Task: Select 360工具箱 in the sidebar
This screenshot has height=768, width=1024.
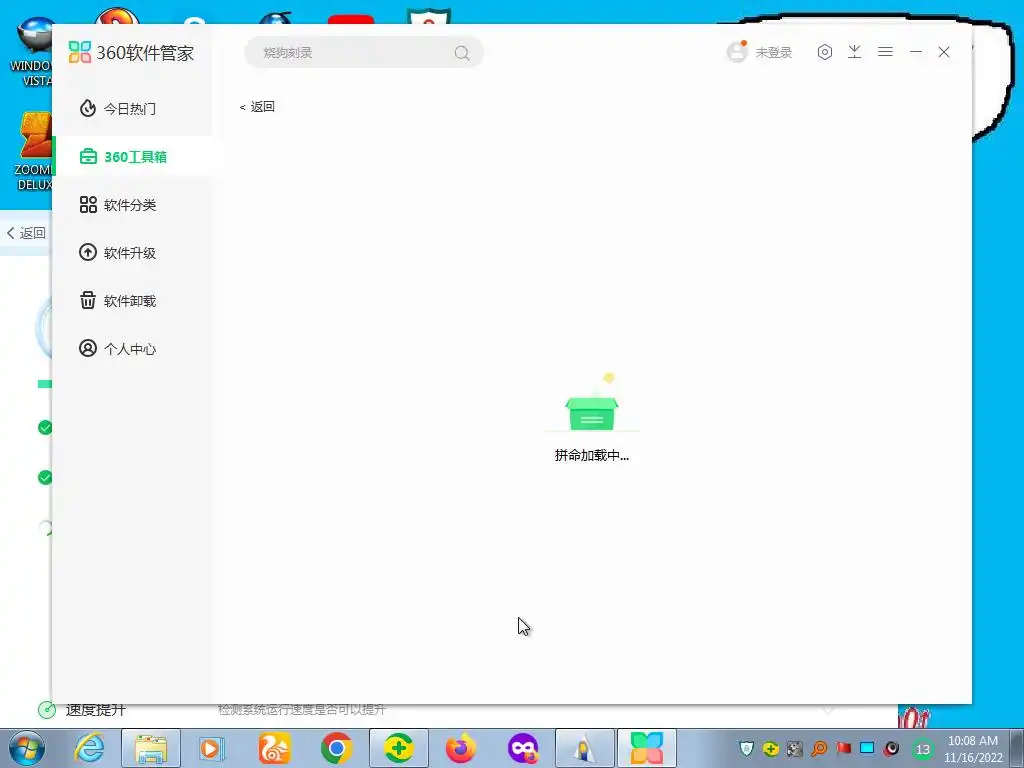Action: pos(133,157)
